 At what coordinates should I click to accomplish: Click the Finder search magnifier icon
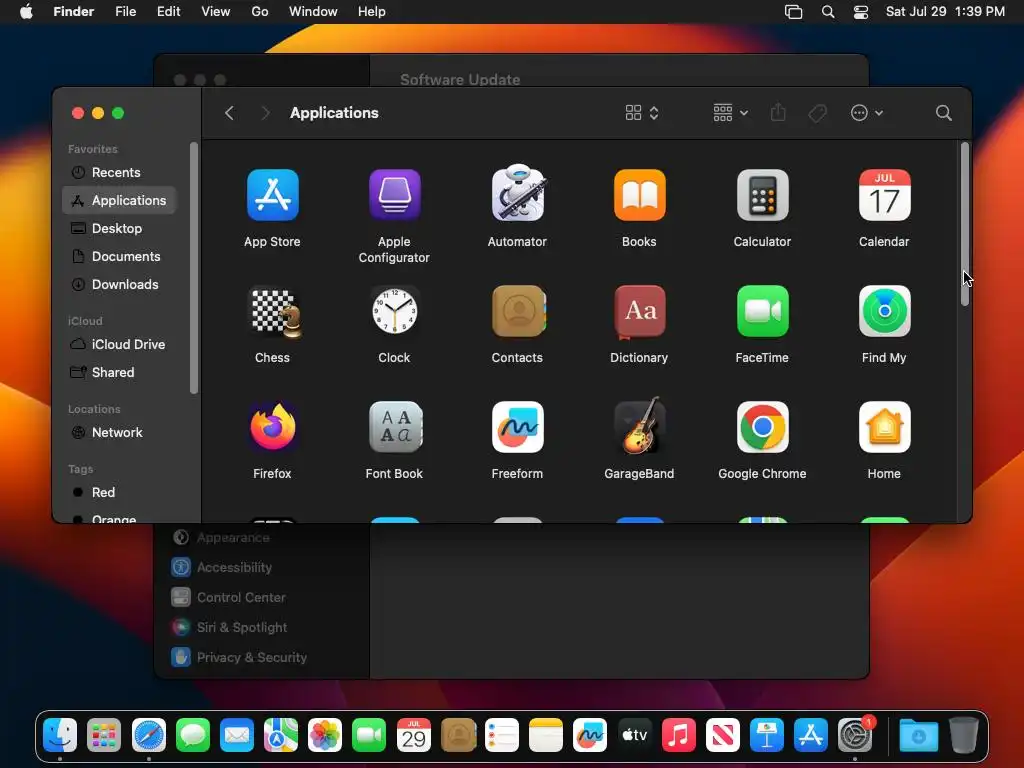click(943, 113)
